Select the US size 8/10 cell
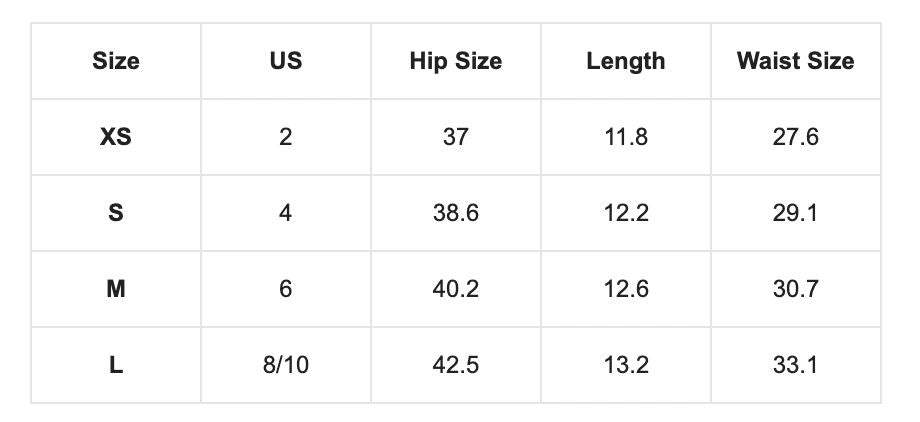920x422 pixels. (x=286, y=365)
